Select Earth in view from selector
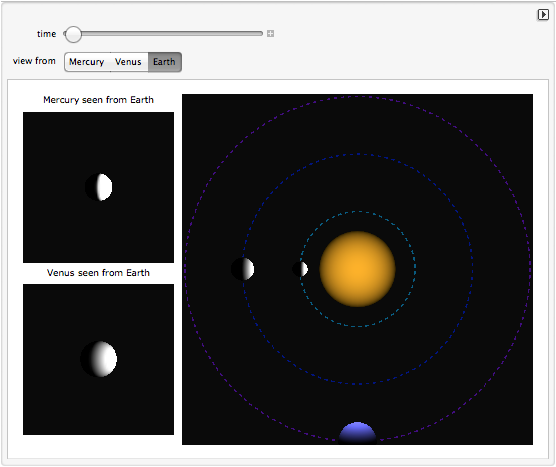Viewport: 556px width, 467px height. click(x=165, y=62)
